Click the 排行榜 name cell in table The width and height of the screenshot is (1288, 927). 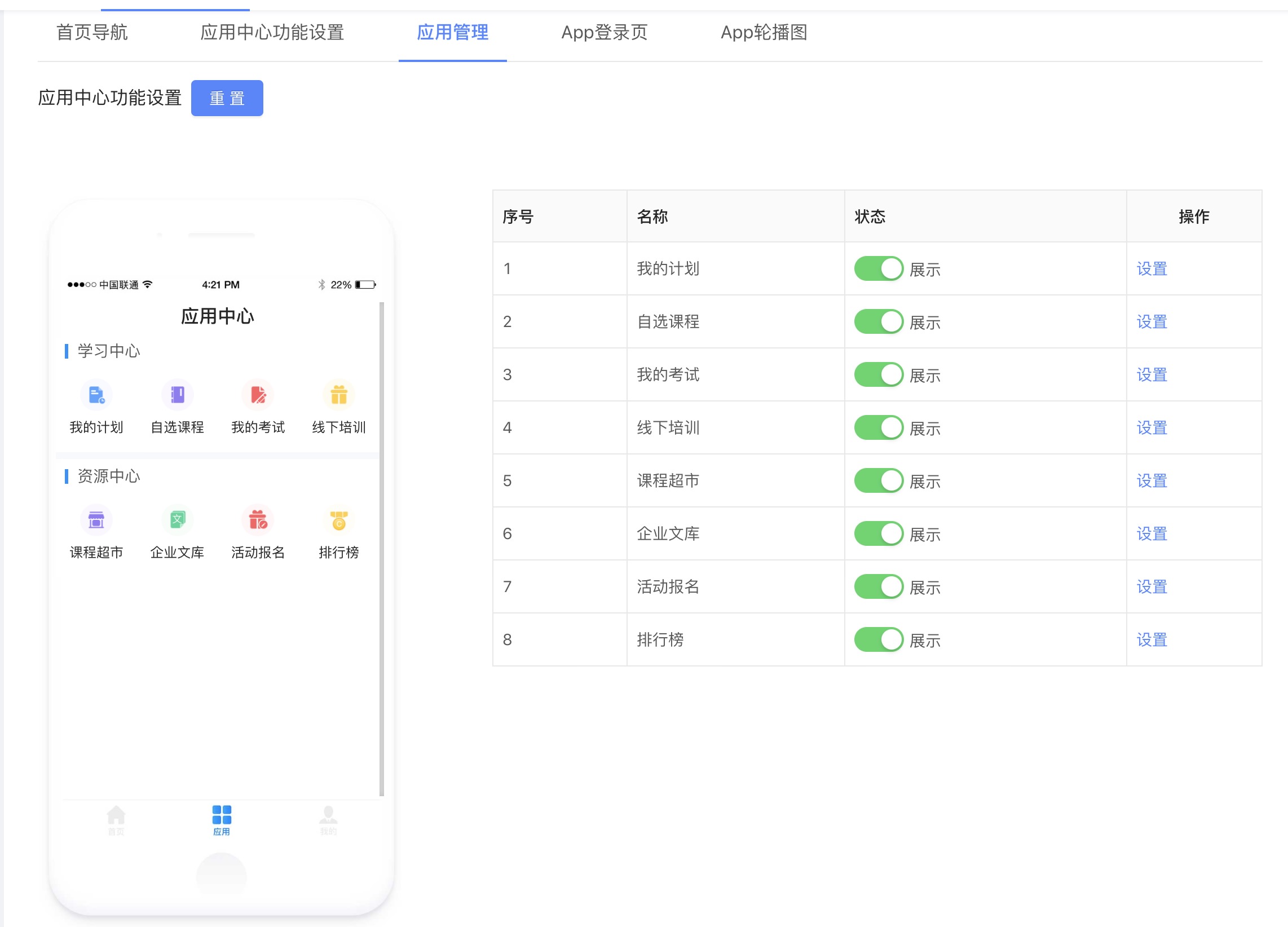[x=735, y=639]
